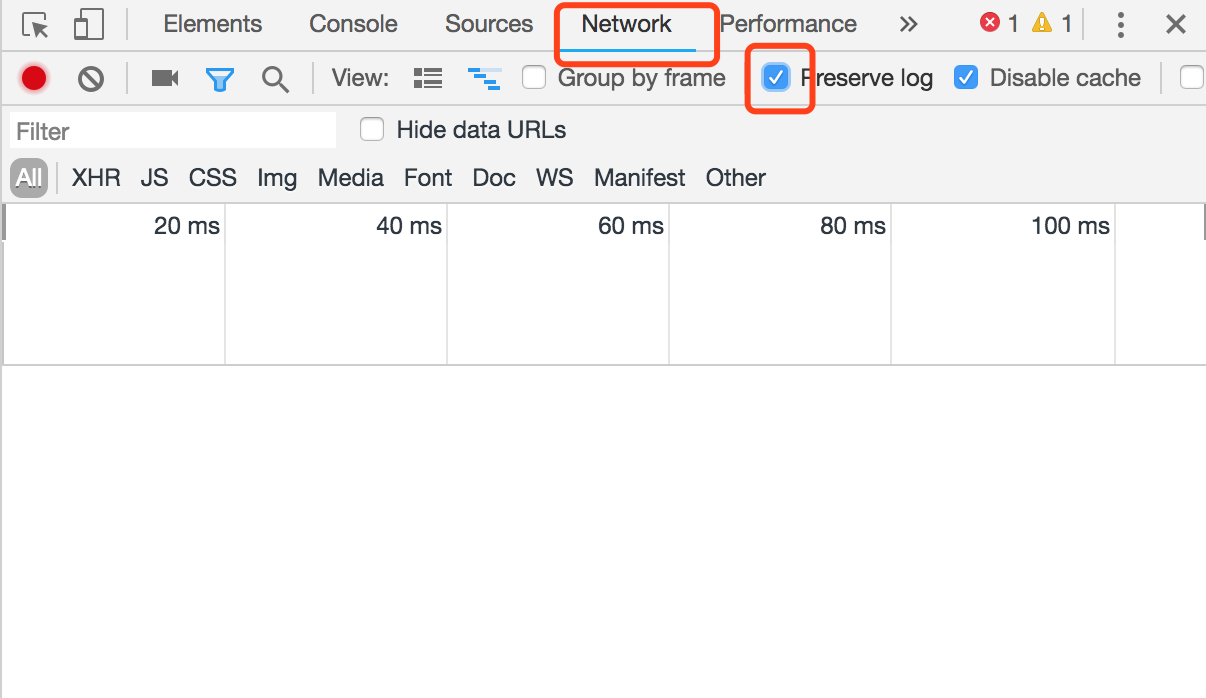Clear network log with the block icon

coord(91,78)
